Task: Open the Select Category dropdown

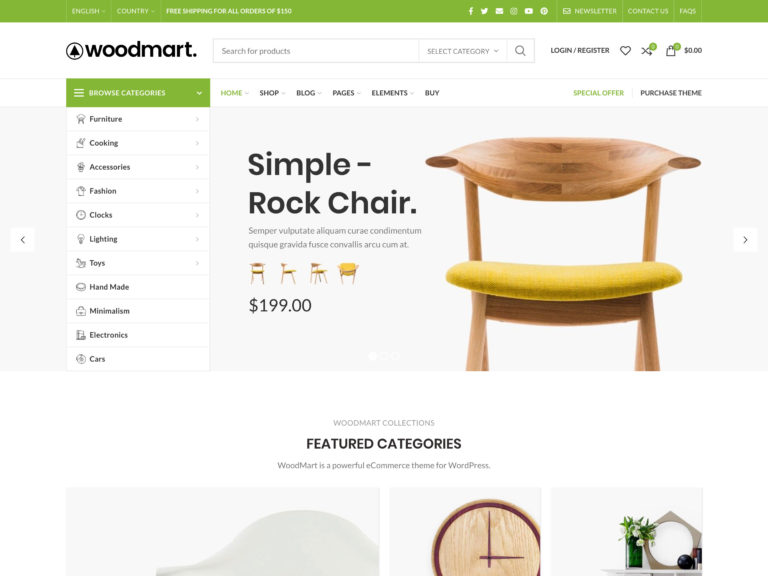Action: point(463,51)
